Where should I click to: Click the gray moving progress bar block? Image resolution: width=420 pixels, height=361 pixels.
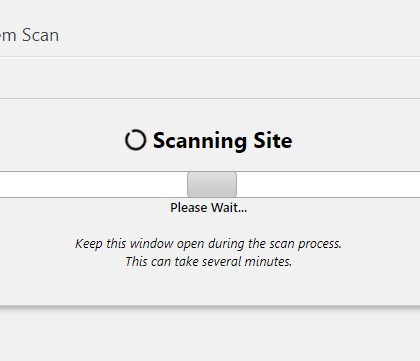(x=212, y=185)
